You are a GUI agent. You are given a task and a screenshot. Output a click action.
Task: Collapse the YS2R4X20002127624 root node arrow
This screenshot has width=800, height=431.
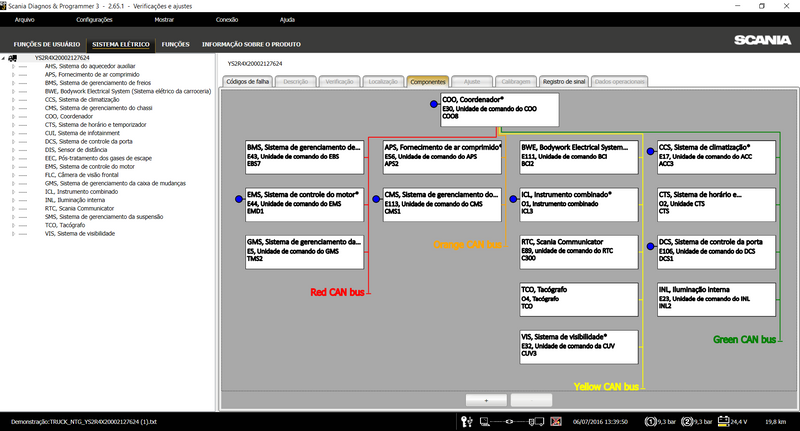pyautogui.click(x=4, y=58)
